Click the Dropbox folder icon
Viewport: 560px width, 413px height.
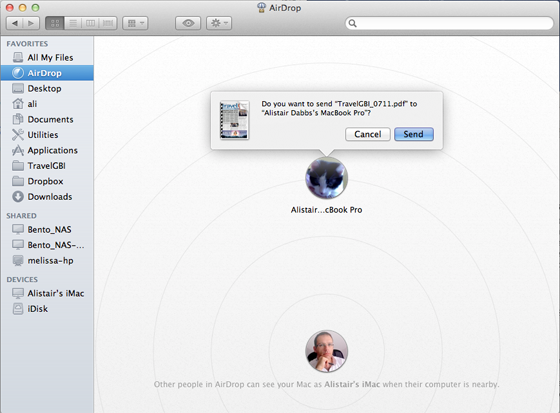(x=18, y=181)
